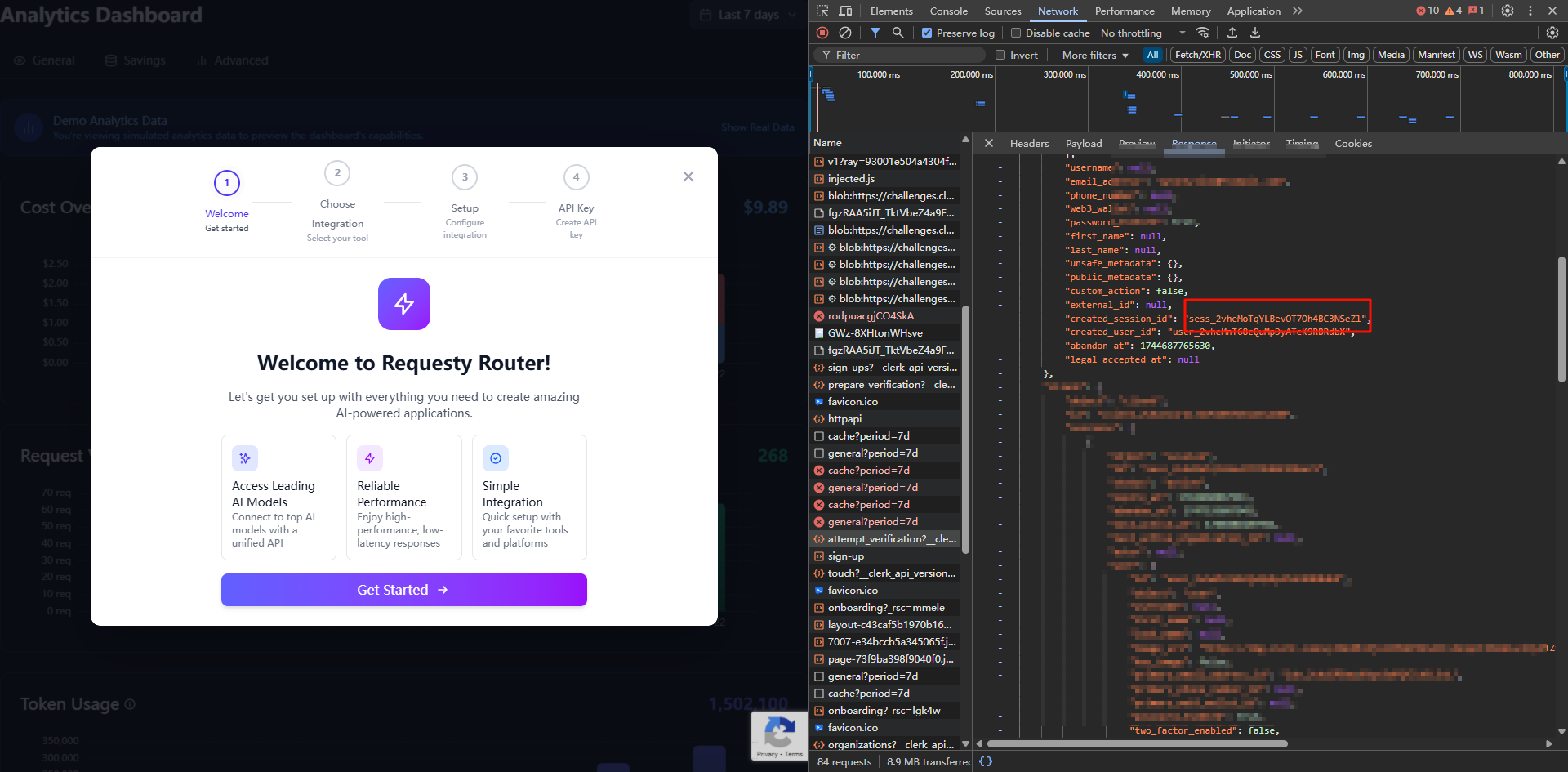Open the Application panel tab

pyautogui.click(x=1254, y=11)
